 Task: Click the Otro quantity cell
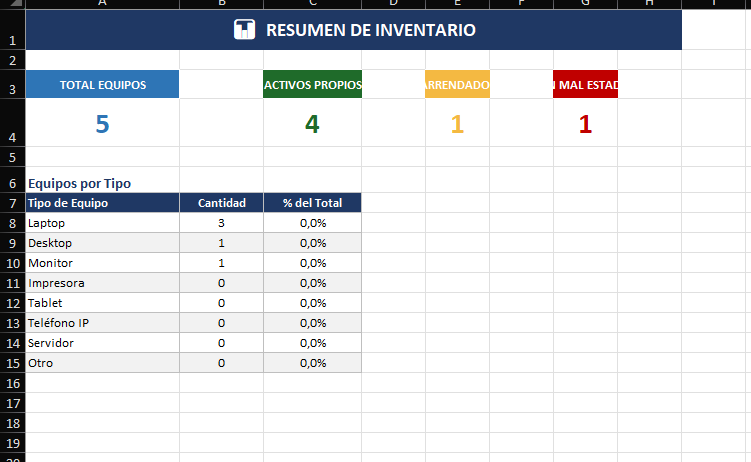(x=221, y=363)
